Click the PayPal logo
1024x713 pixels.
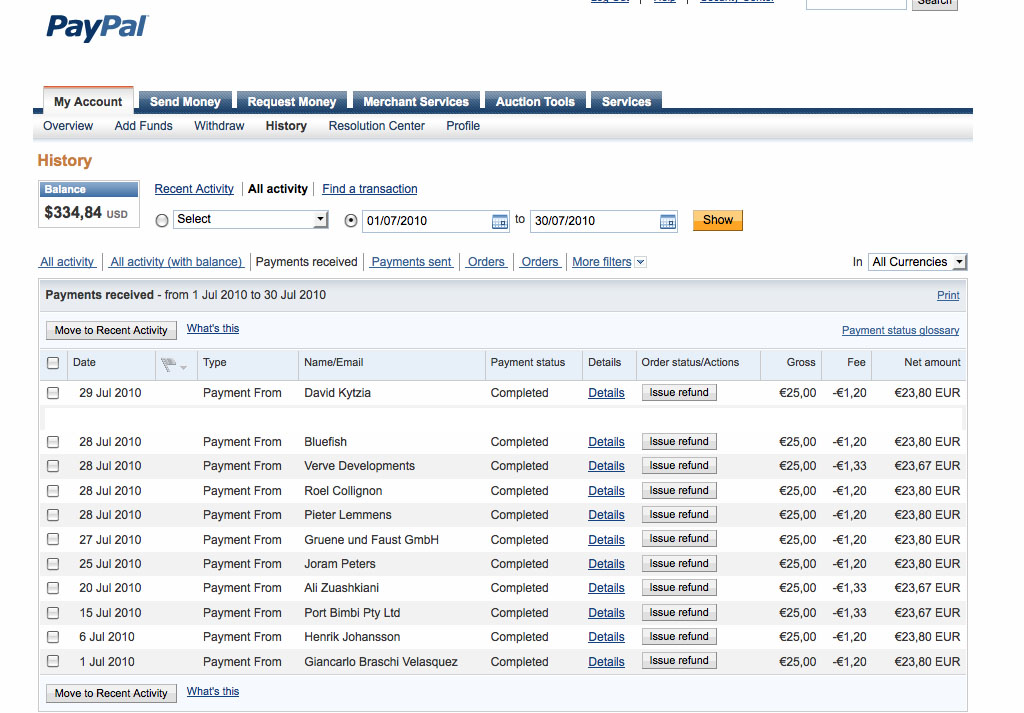(x=97, y=27)
